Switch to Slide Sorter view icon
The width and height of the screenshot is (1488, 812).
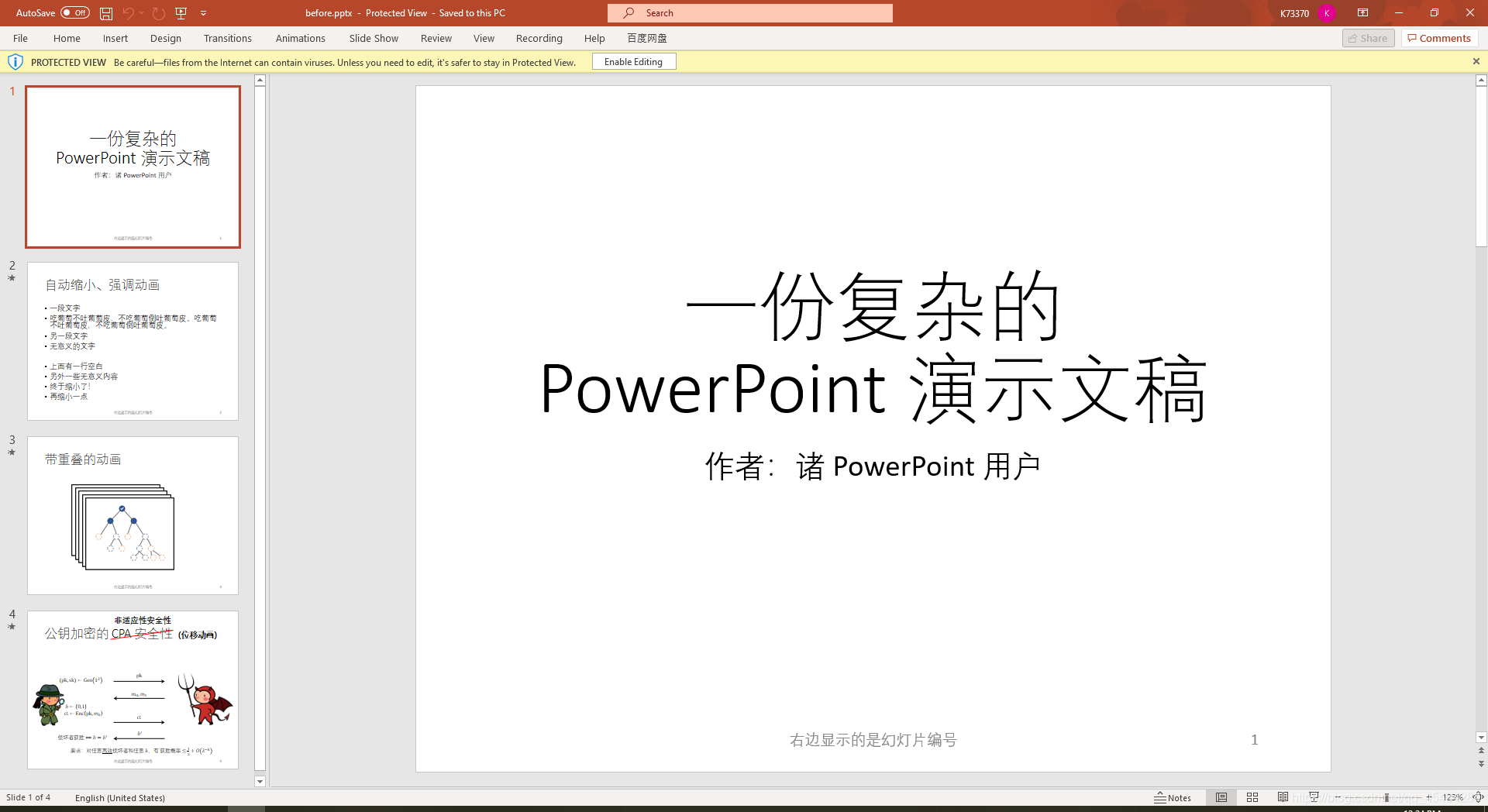click(1252, 797)
